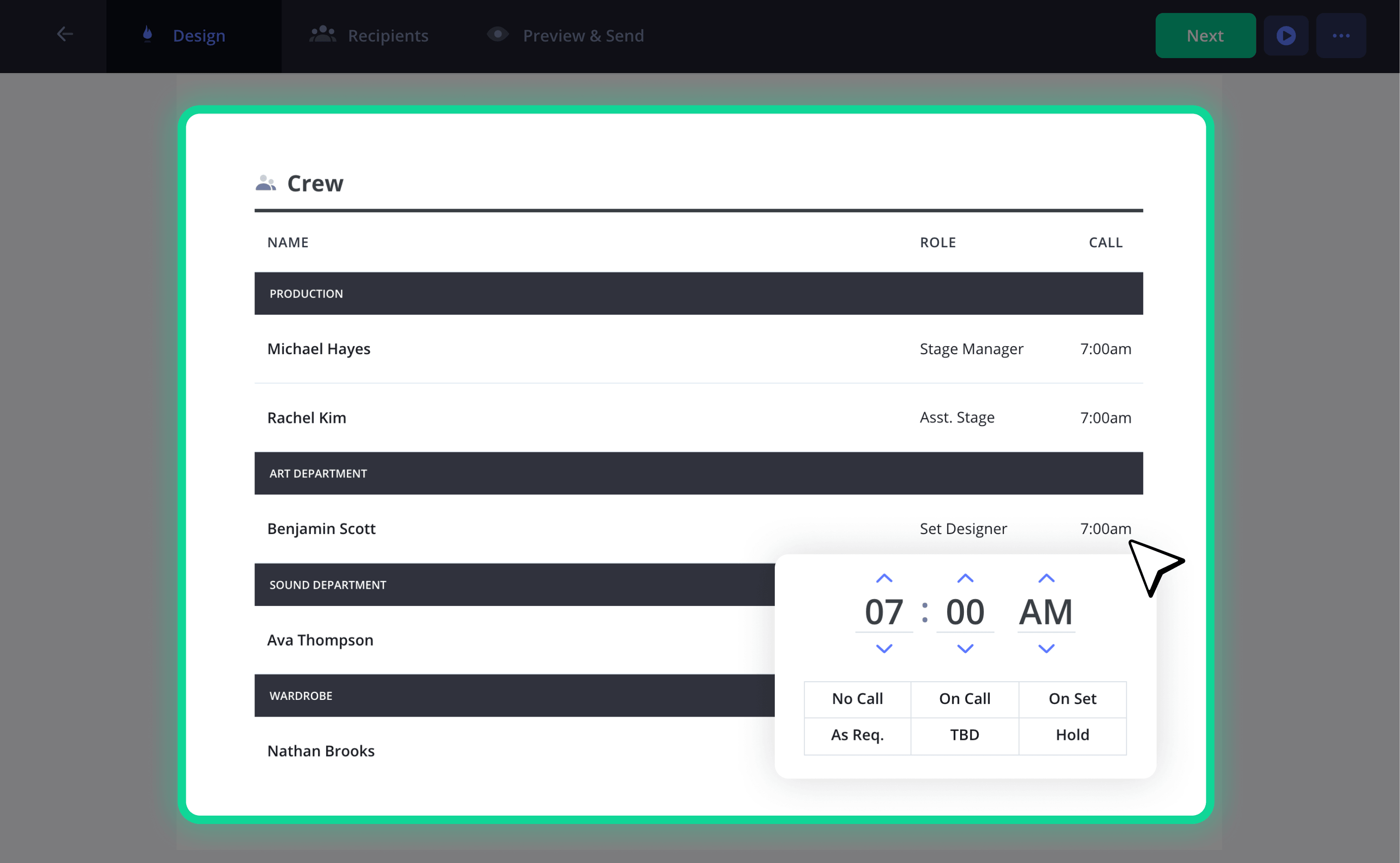Image resolution: width=1400 pixels, height=863 pixels.
Task: Click the 07 hour input field
Action: 883,612
